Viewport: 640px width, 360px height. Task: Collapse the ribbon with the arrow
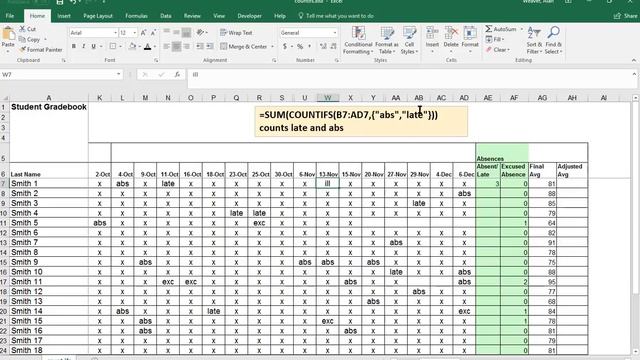click(634, 60)
